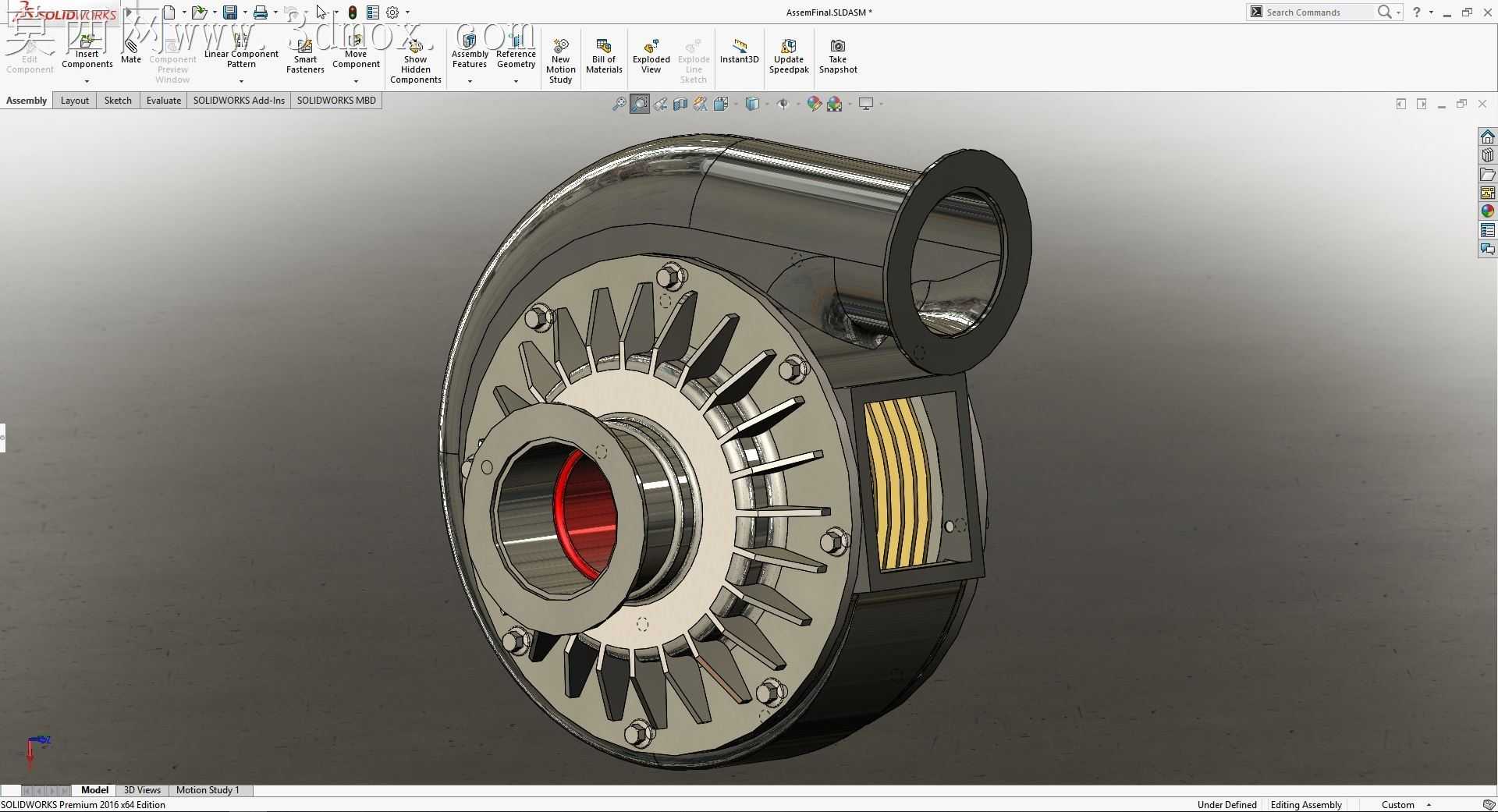Take a Snapshot of the assembly
The width and height of the screenshot is (1498, 812).
(838, 55)
